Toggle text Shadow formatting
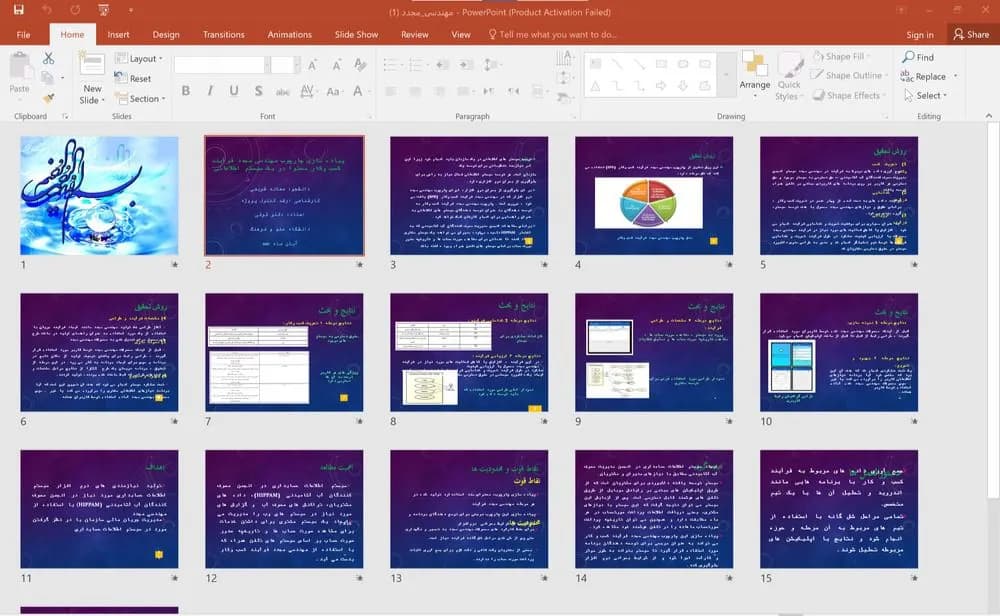The width and height of the screenshot is (1000, 616). pyautogui.click(x=258, y=91)
